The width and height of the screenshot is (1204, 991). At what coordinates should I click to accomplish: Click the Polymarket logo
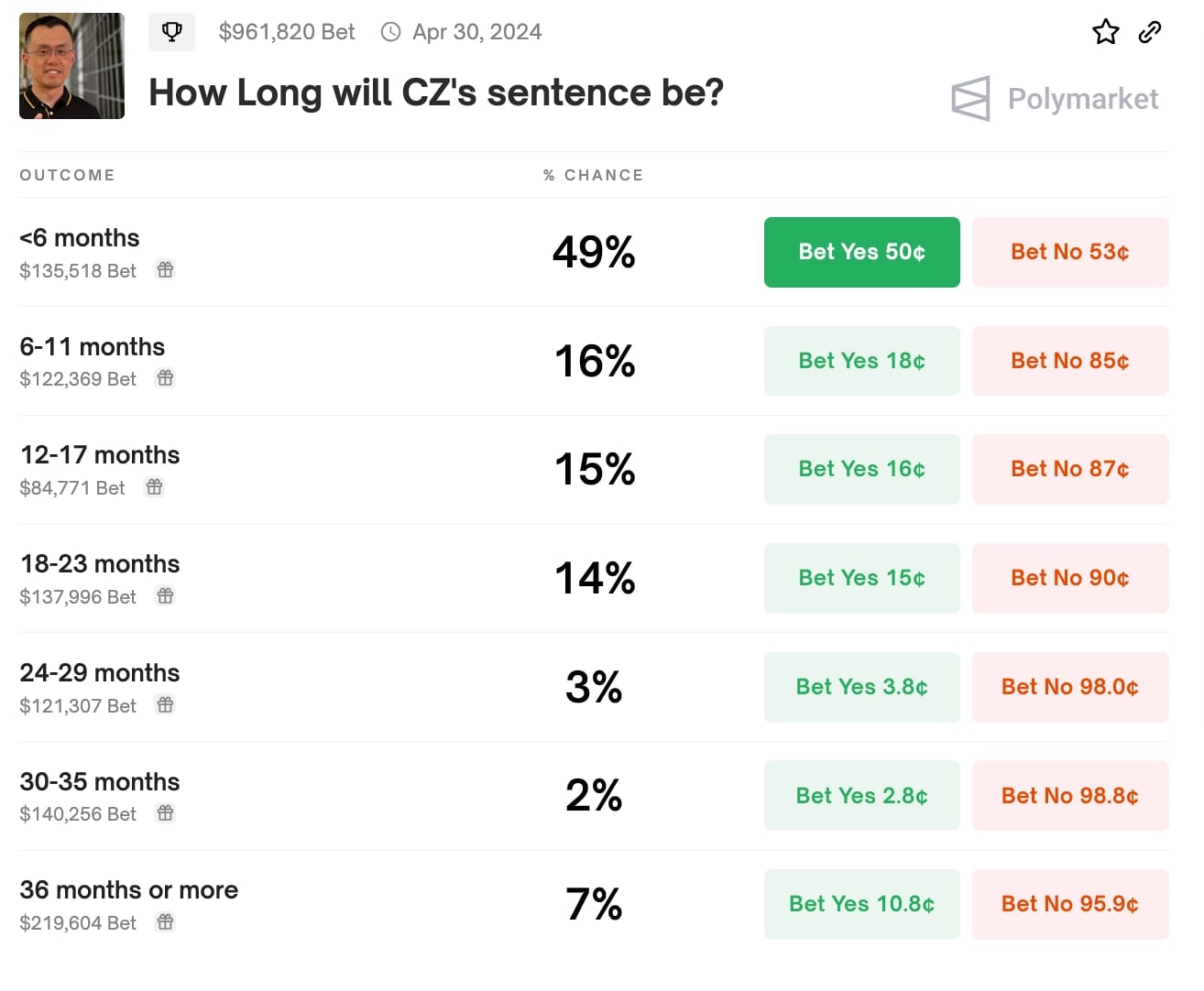tap(1055, 98)
